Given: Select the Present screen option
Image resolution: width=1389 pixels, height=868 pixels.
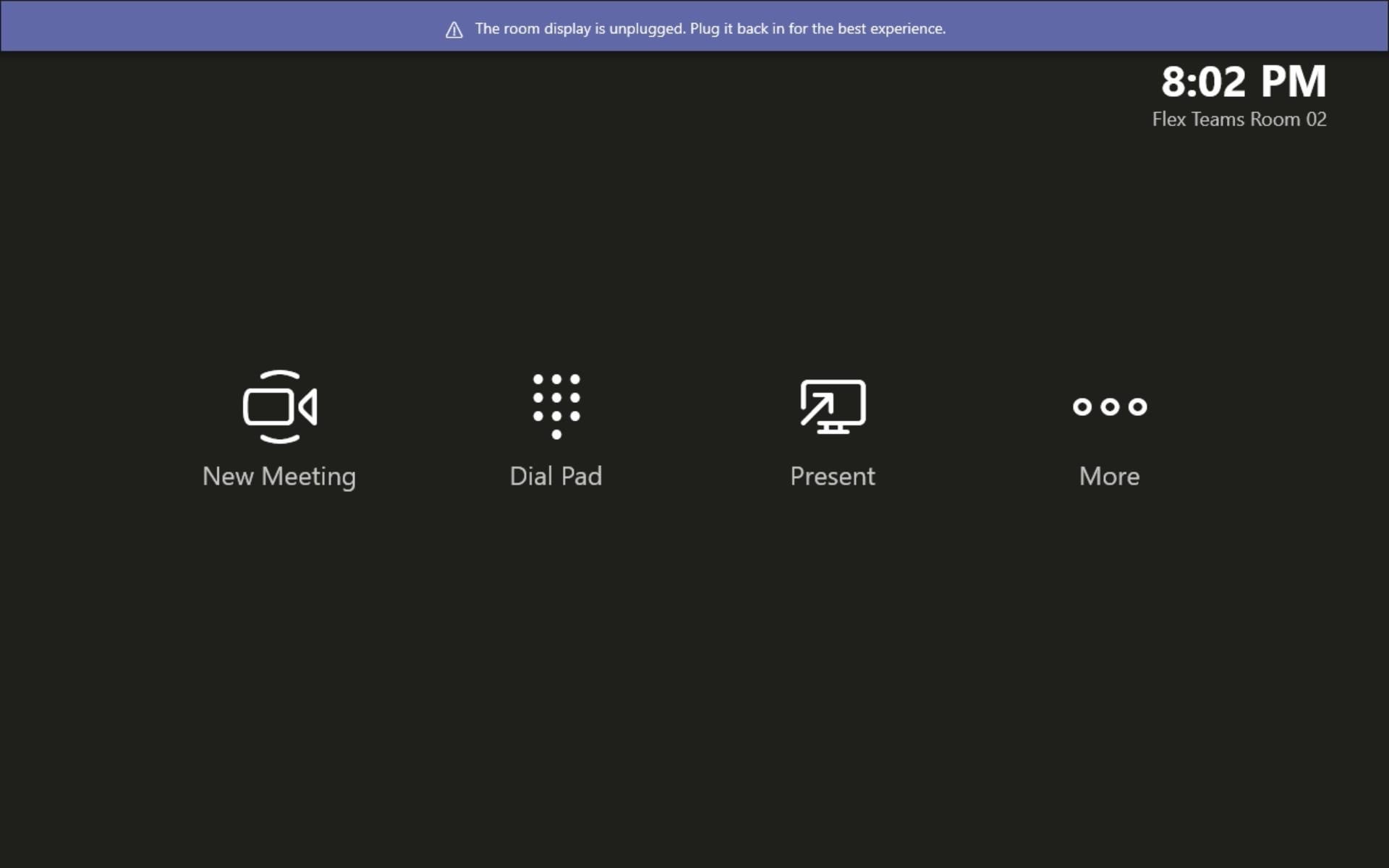Looking at the screenshot, I should click(833, 429).
